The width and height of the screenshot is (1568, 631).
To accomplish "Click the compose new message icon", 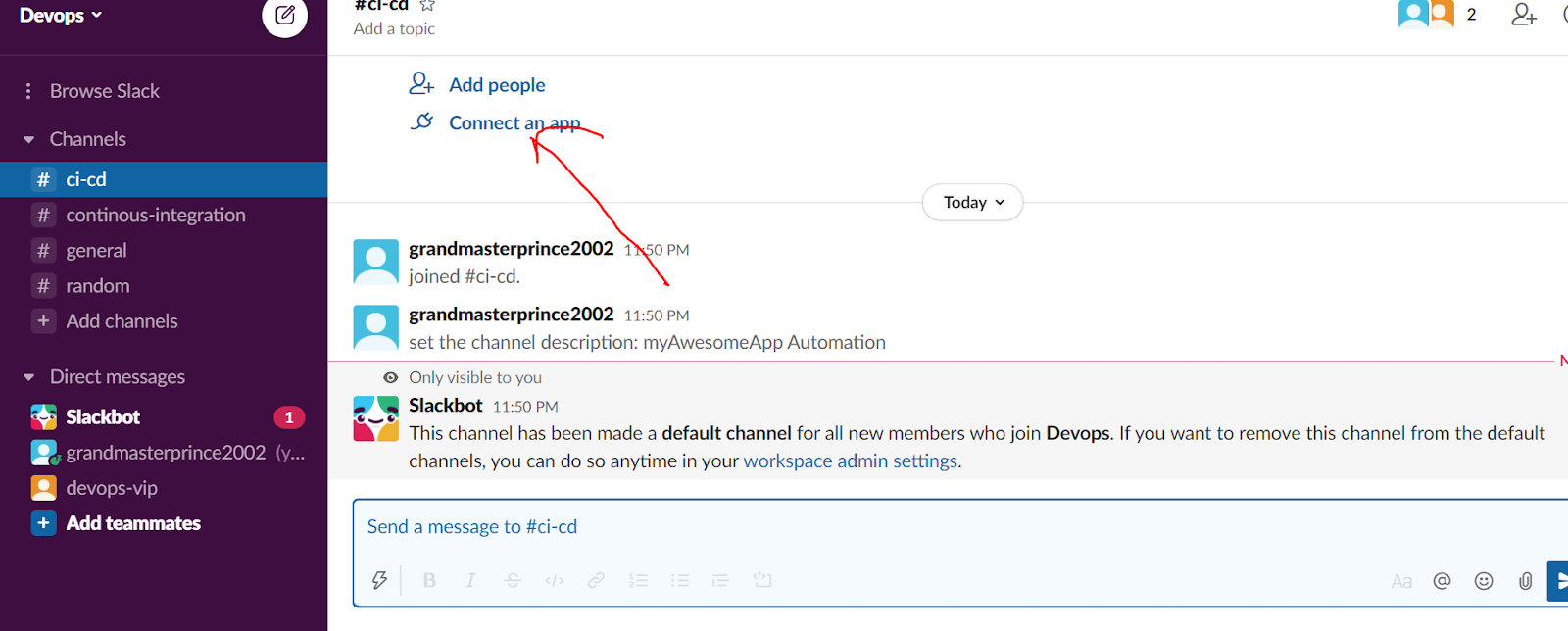I will (x=284, y=15).
